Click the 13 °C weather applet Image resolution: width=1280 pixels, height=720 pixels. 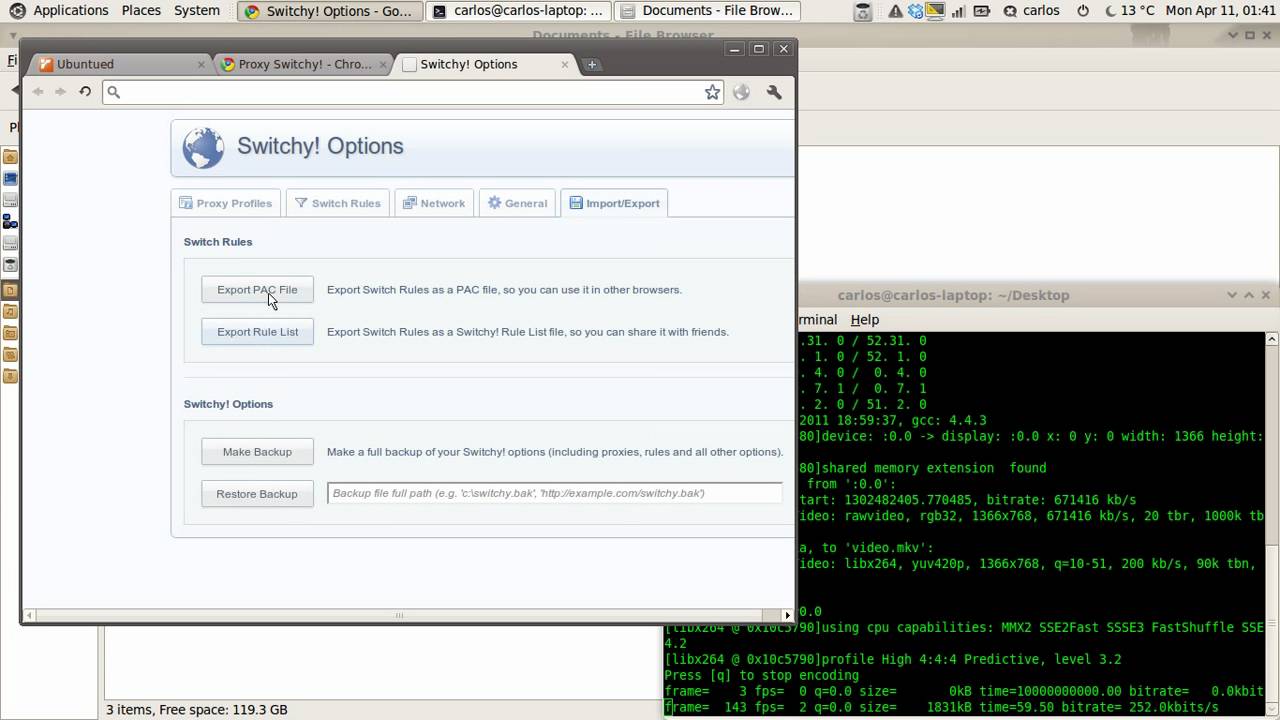pyautogui.click(x=1130, y=11)
